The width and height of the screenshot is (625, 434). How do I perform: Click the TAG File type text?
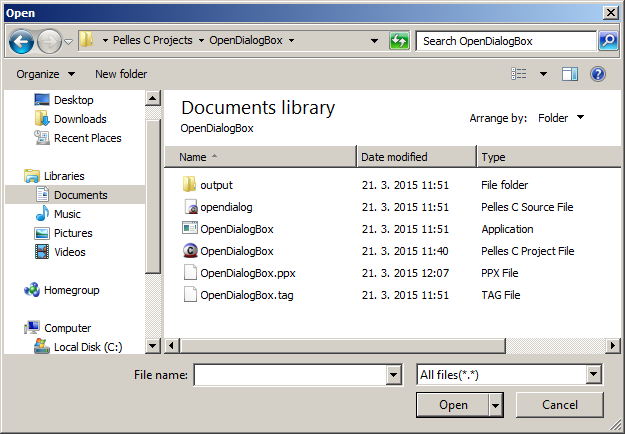point(501,295)
